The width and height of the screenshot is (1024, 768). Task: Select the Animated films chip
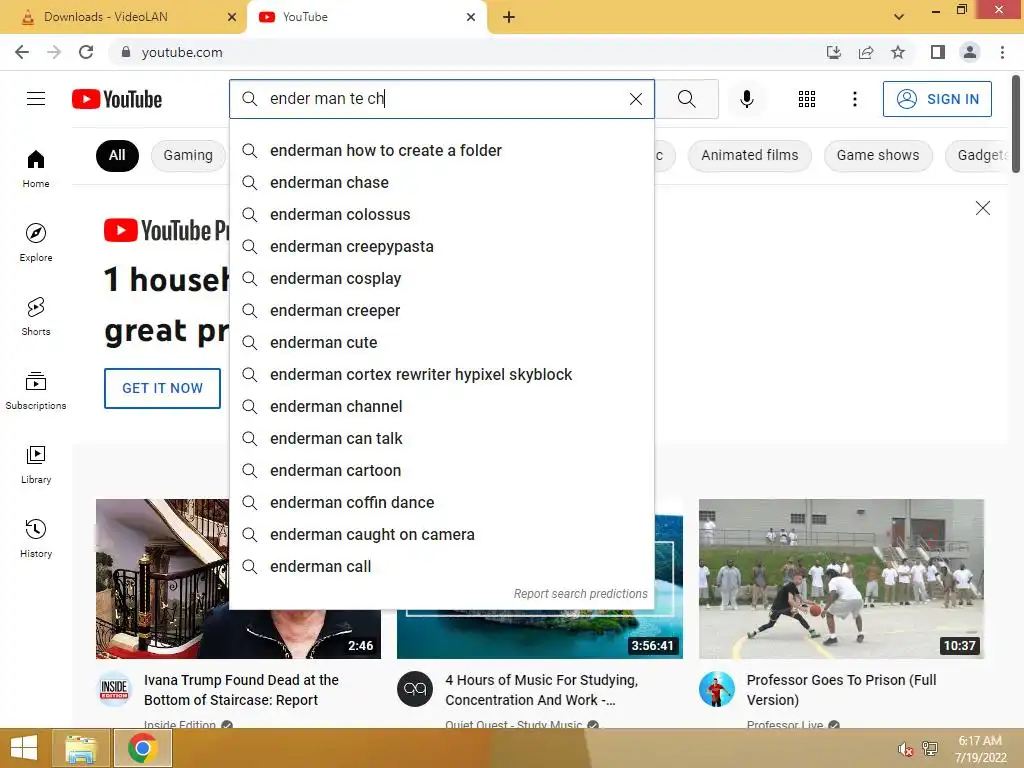(750, 155)
